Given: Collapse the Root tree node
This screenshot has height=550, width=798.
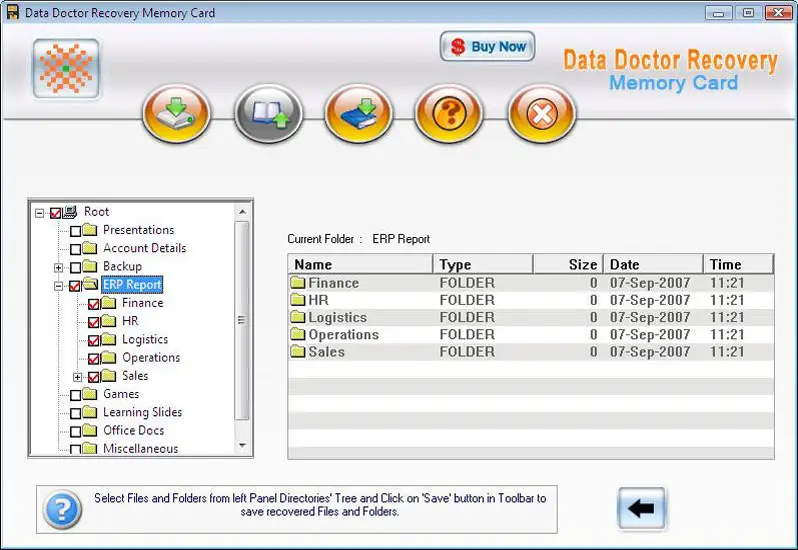Looking at the screenshot, I should (x=40, y=213).
